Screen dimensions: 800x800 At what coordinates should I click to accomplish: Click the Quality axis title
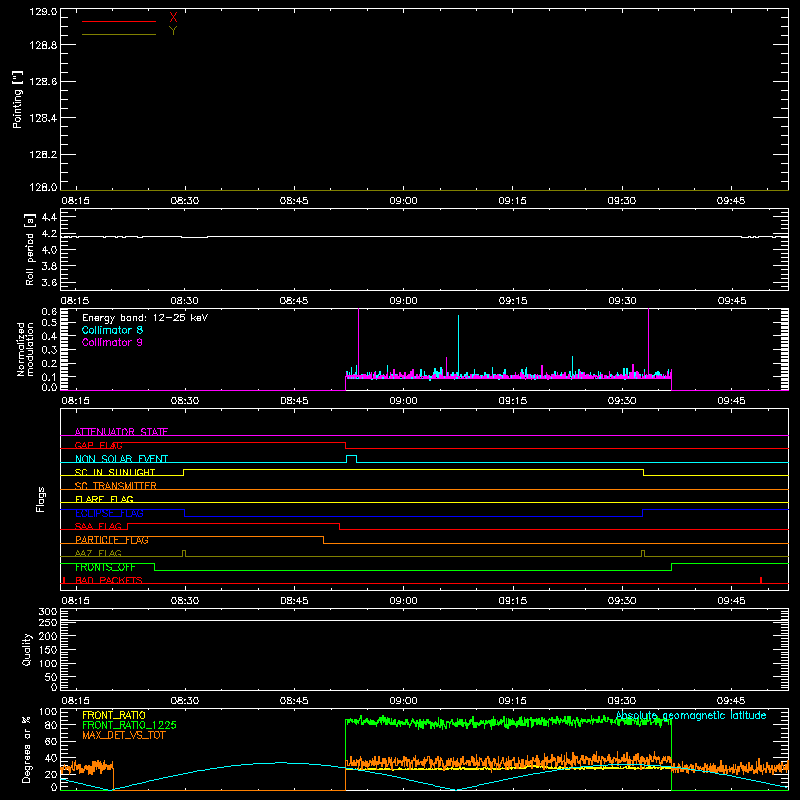pyautogui.click(x=27, y=649)
